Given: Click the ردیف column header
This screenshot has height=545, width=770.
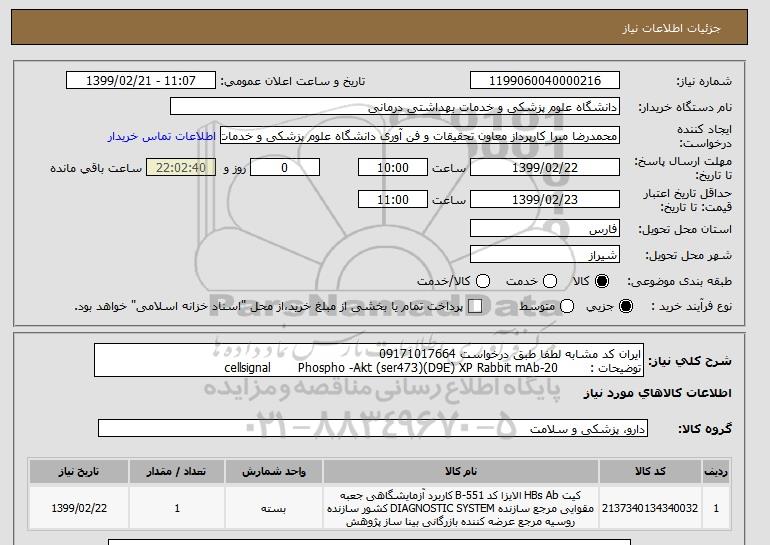Looking at the screenshot, I should [x=716, y=471].
